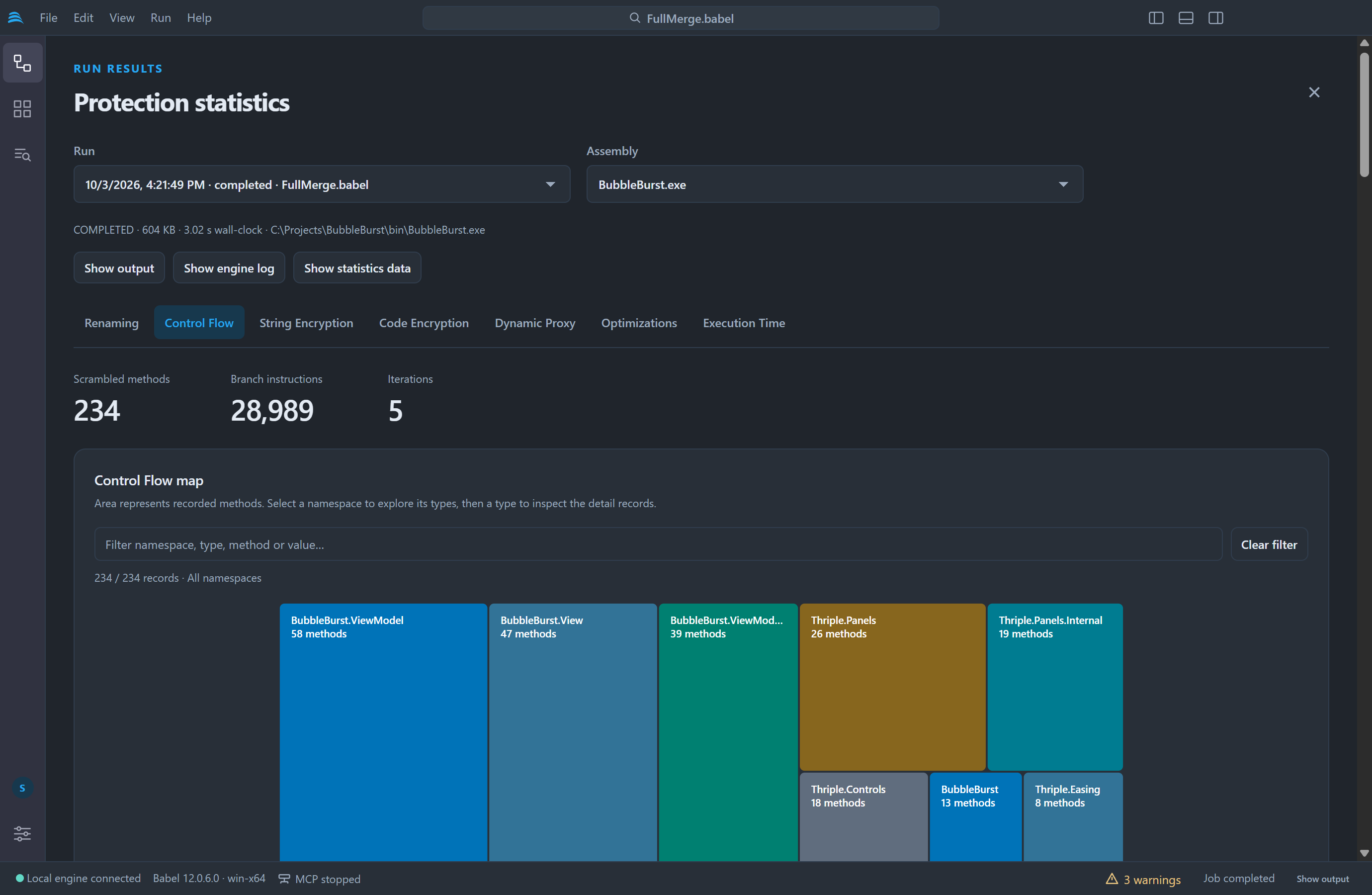Click the warnings triangle icon

point(1112,878)
